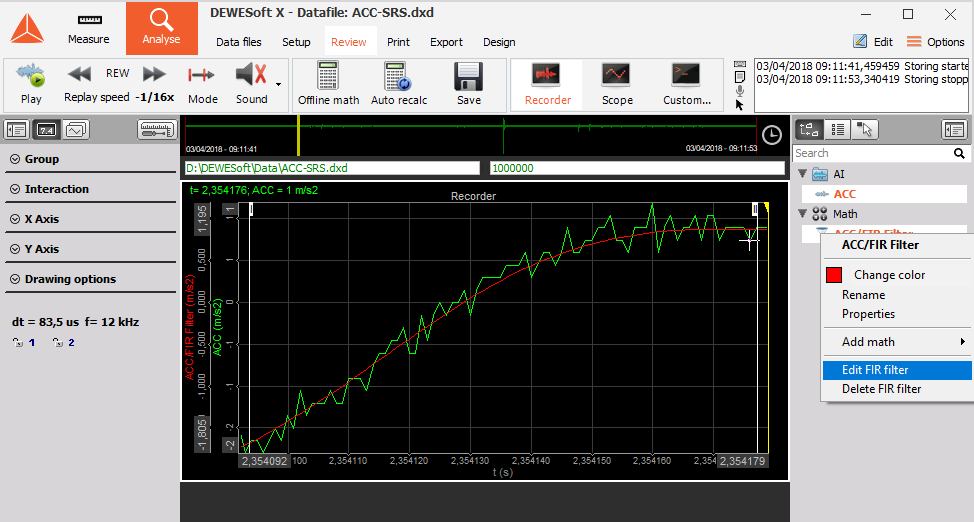Increase replay speed with forward arrows
The height and width of the screenshot is (522, 974).
tap(154, 74)
